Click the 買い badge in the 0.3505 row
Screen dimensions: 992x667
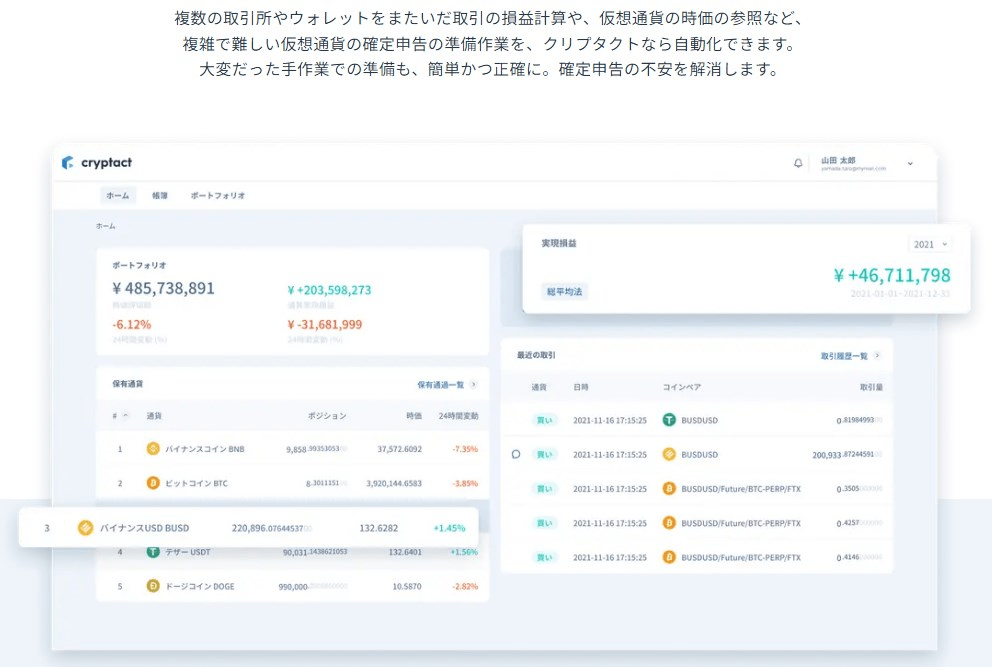[x=544, y=489]
